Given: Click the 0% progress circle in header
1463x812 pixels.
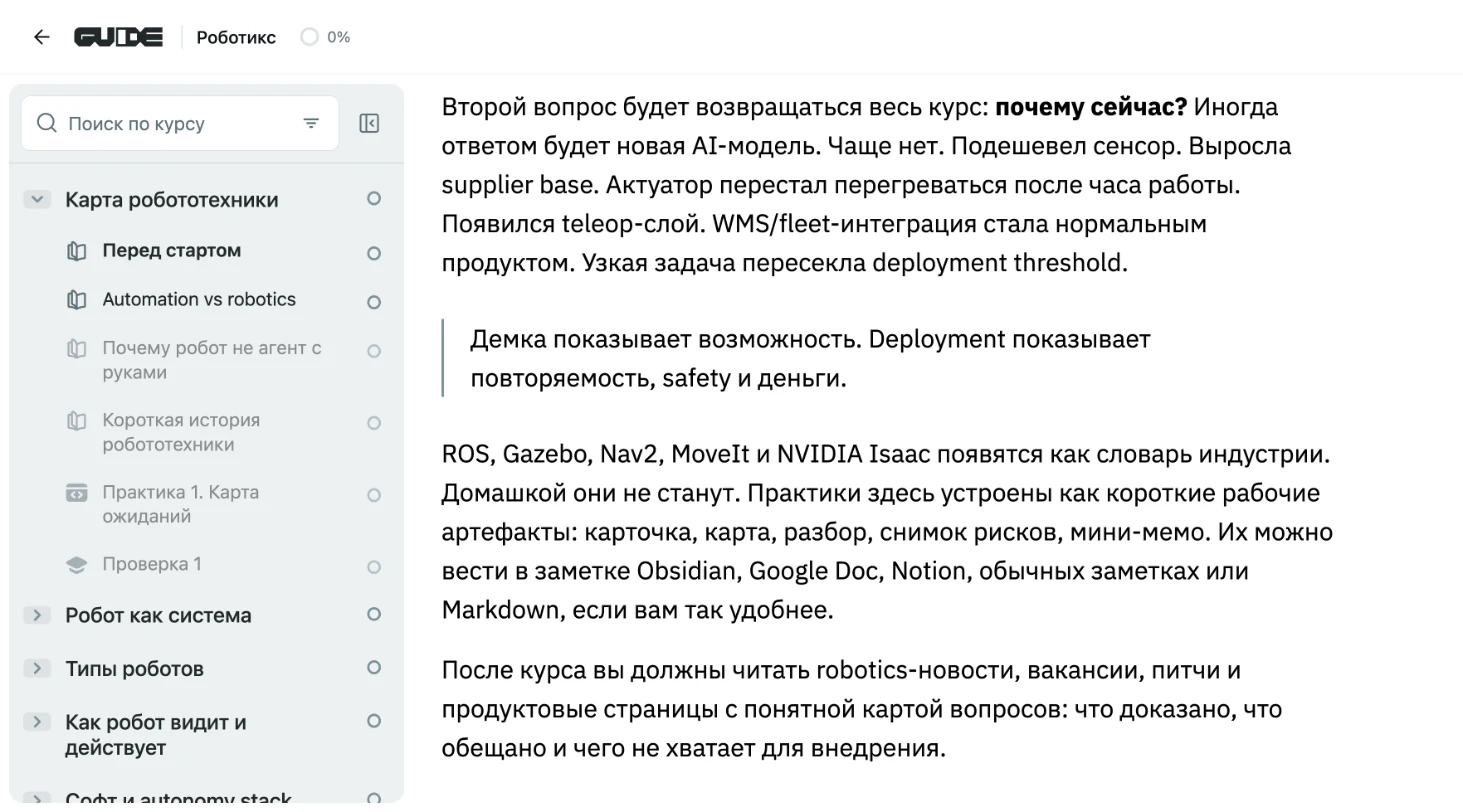Looking at the screenshot, I should (x=309, y=37).
